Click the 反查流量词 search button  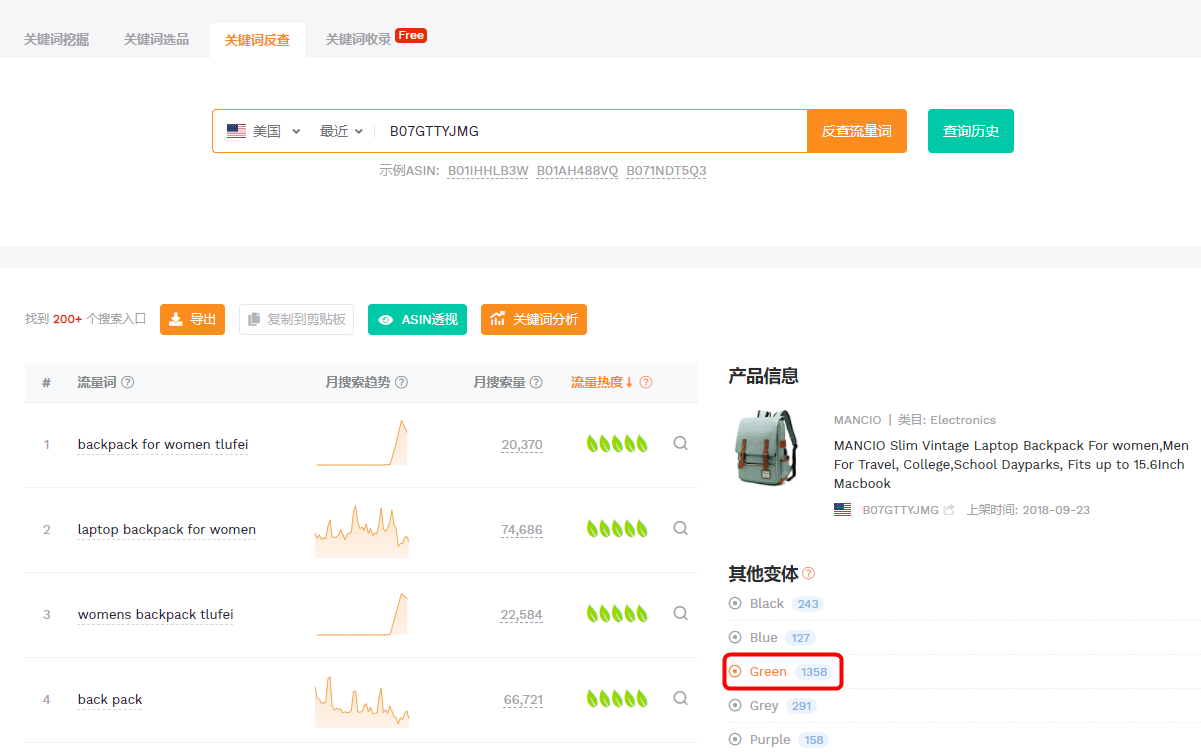(857, 131)
